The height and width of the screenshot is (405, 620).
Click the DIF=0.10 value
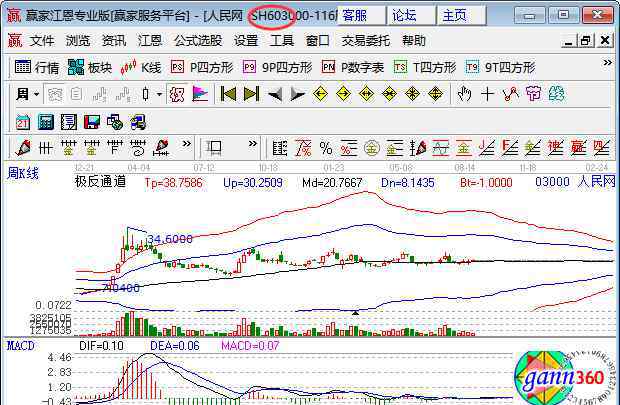tap(102, 346)
